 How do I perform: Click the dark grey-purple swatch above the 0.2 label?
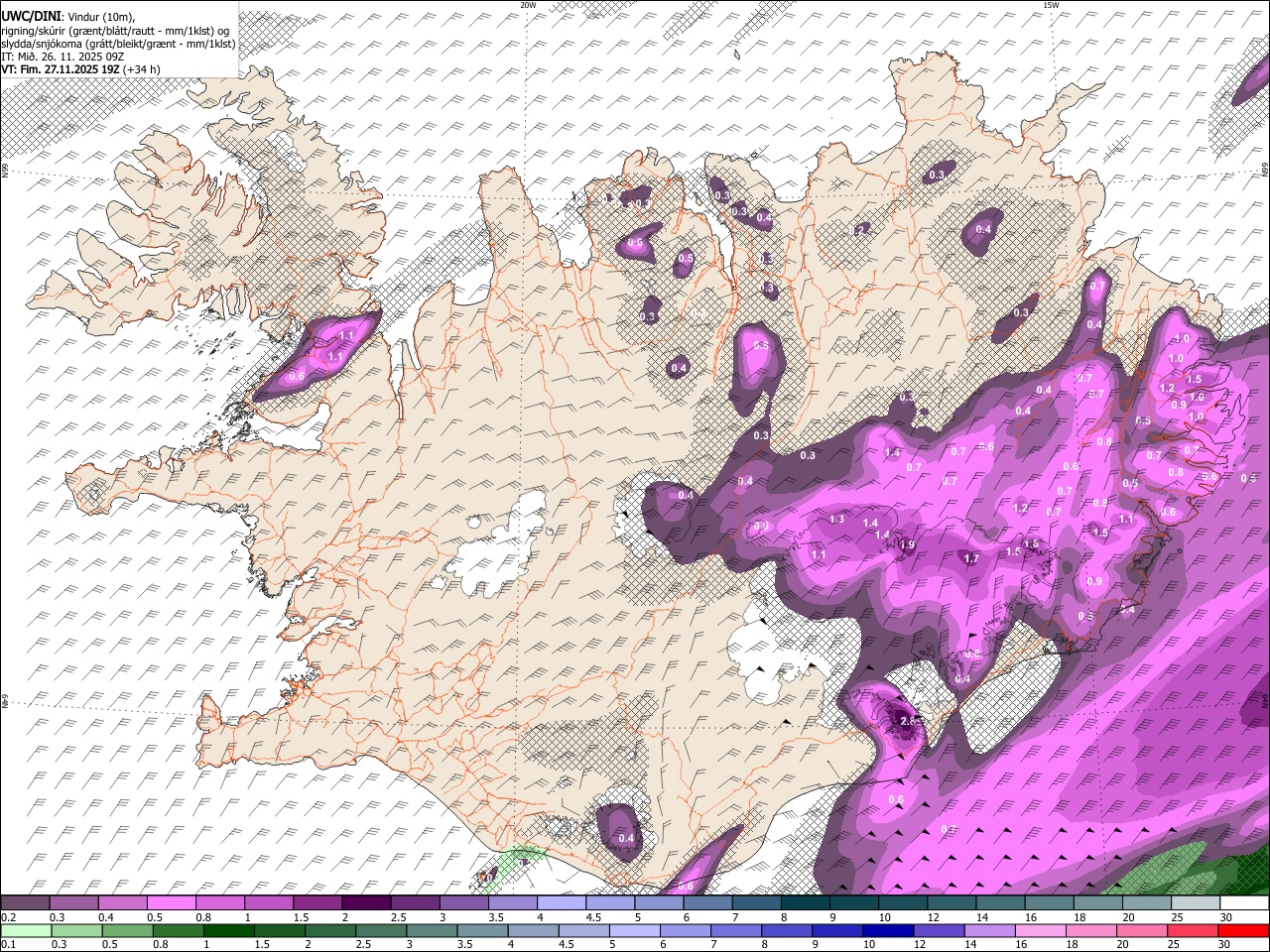click(x=25, y=903)
